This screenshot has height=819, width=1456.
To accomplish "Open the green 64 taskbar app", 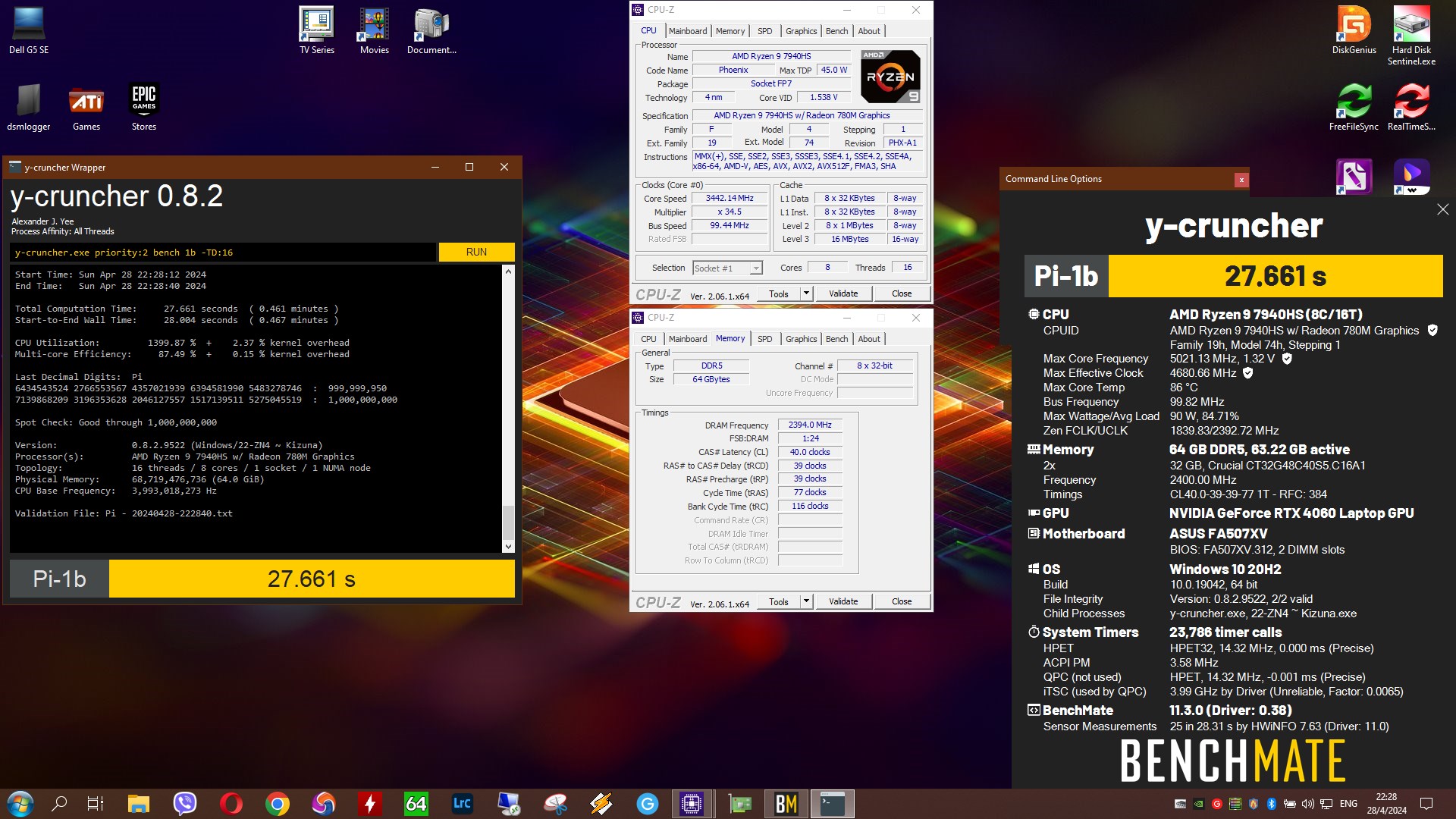I will click(x=416, y=804).
